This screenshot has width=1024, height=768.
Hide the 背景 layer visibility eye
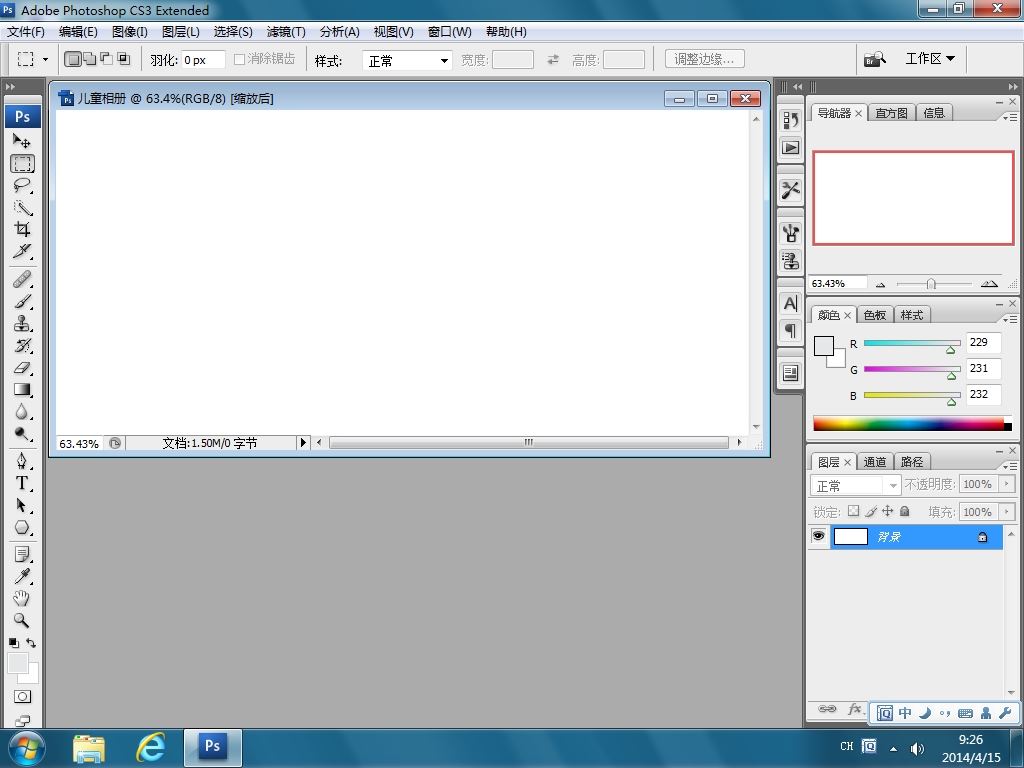(818, 536)
